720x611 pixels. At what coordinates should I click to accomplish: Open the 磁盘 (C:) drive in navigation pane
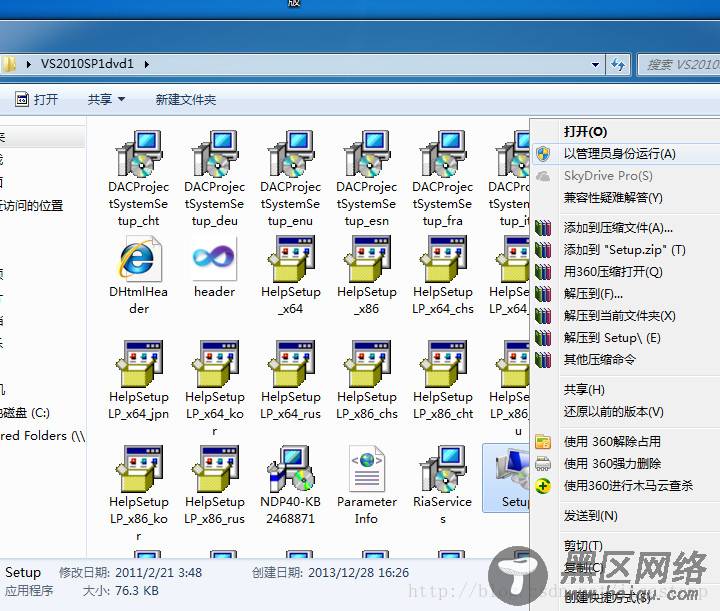[25, 413]
